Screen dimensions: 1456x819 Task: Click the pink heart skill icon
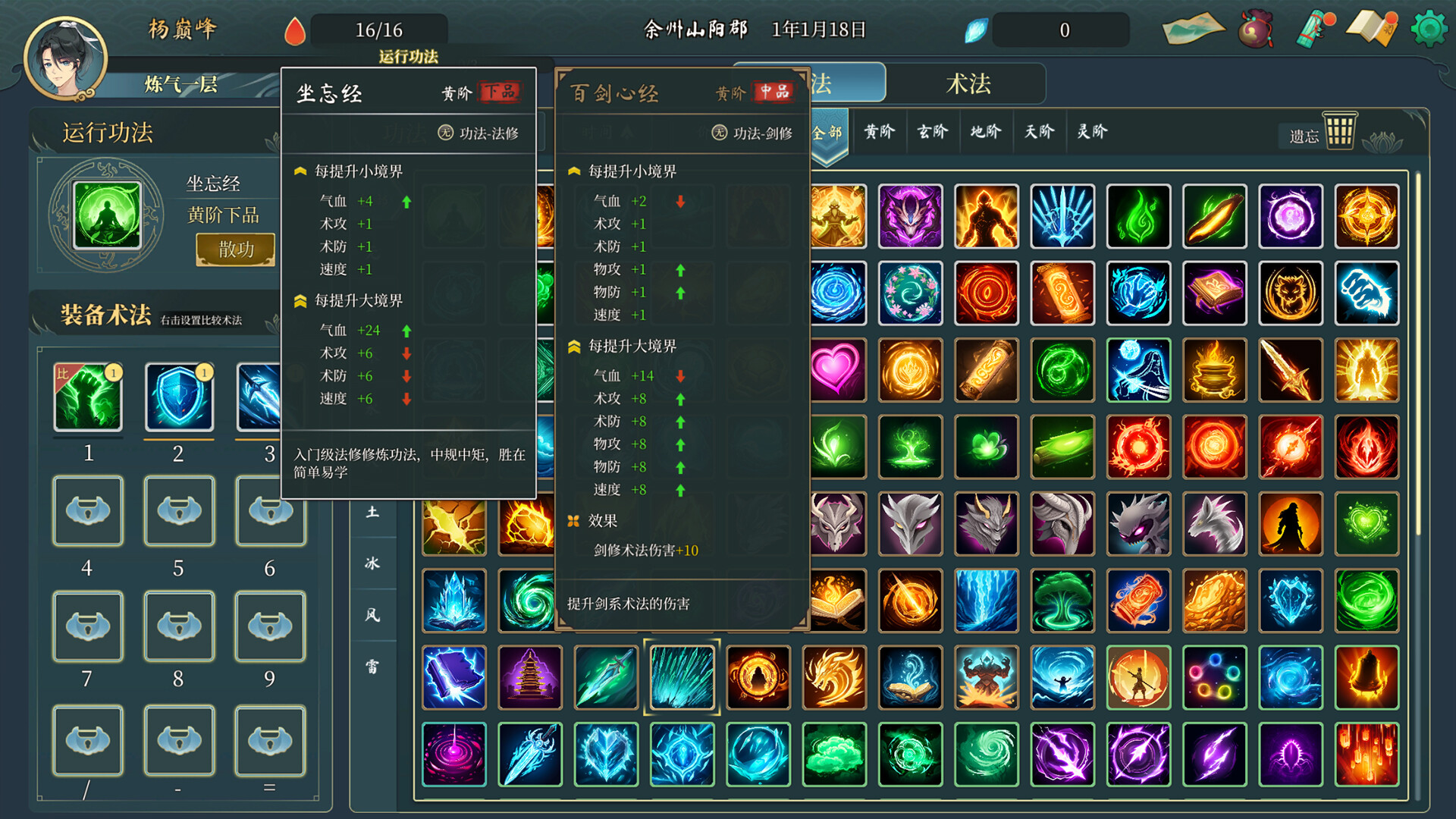834,370
